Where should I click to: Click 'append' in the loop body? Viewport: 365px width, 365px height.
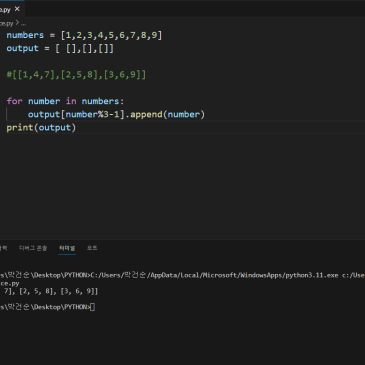click(146, 114)
